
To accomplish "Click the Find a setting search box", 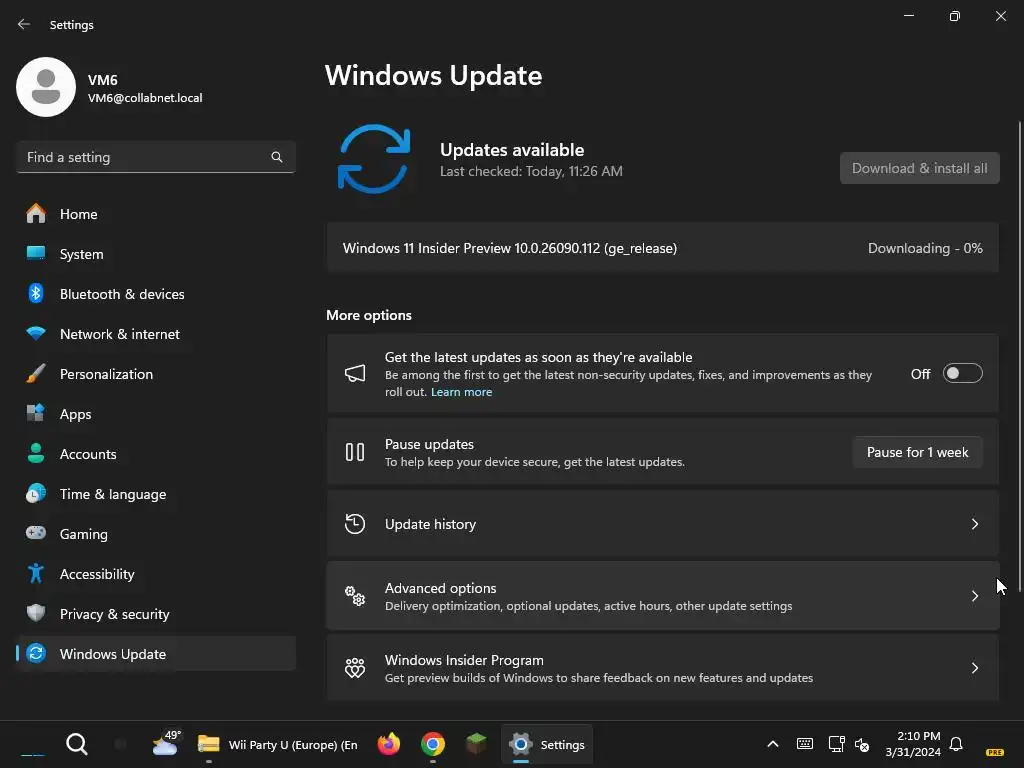I will pos(156,157).
